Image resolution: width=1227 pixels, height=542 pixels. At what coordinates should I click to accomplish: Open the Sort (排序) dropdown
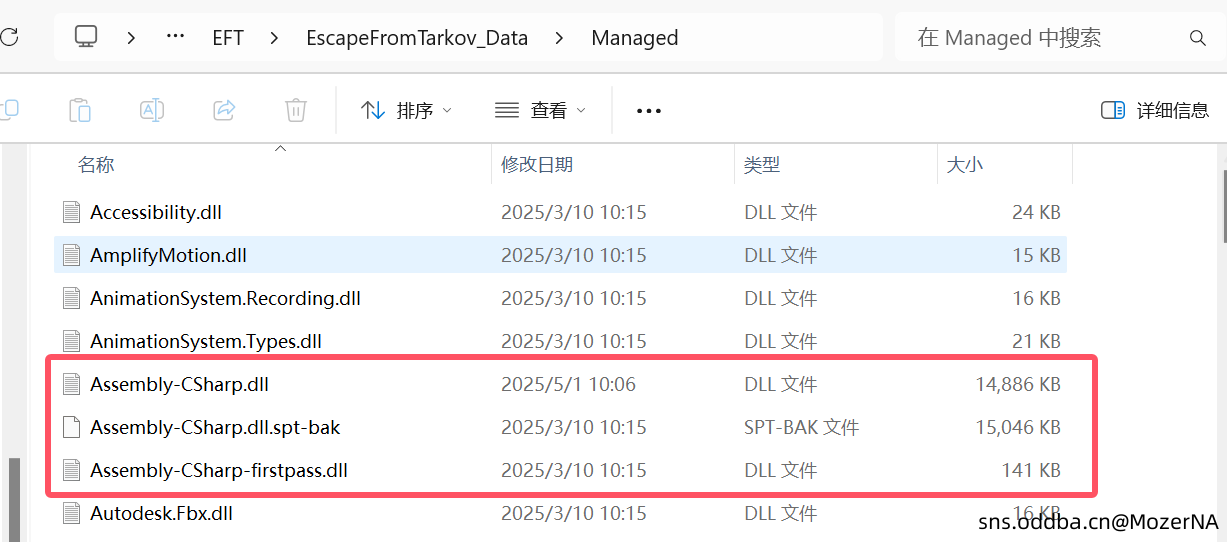coord(406,110)
